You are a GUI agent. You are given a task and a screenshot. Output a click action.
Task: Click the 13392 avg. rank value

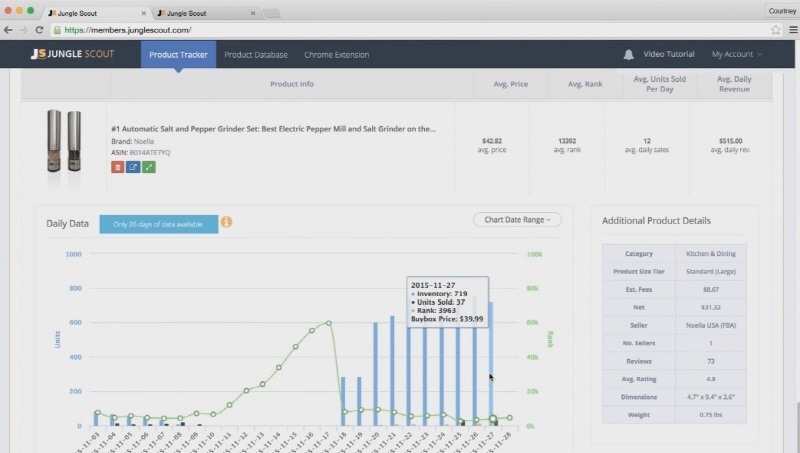(567, 141)
